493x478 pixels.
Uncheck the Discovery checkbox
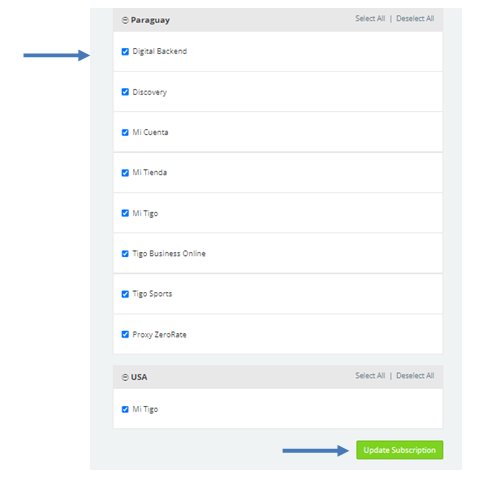coord(125,92)
